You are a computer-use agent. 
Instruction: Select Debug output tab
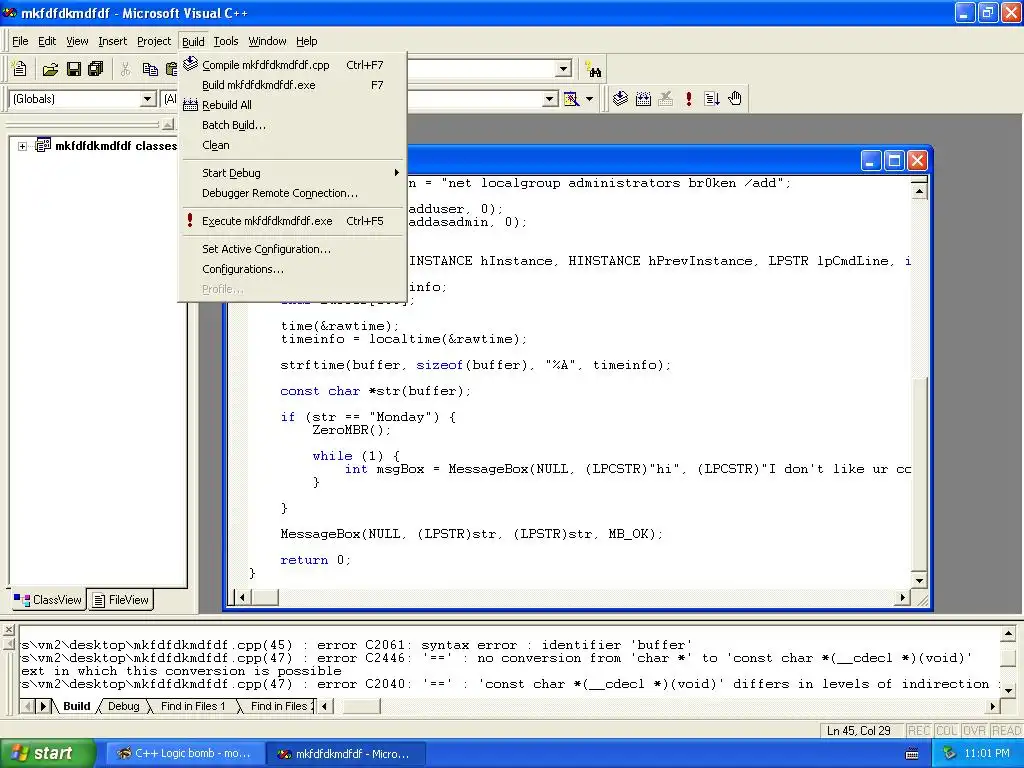[x=123, y=706]
